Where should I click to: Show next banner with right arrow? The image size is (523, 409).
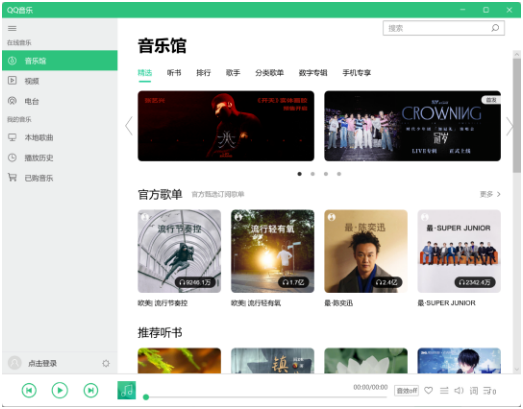pos(510,126)
